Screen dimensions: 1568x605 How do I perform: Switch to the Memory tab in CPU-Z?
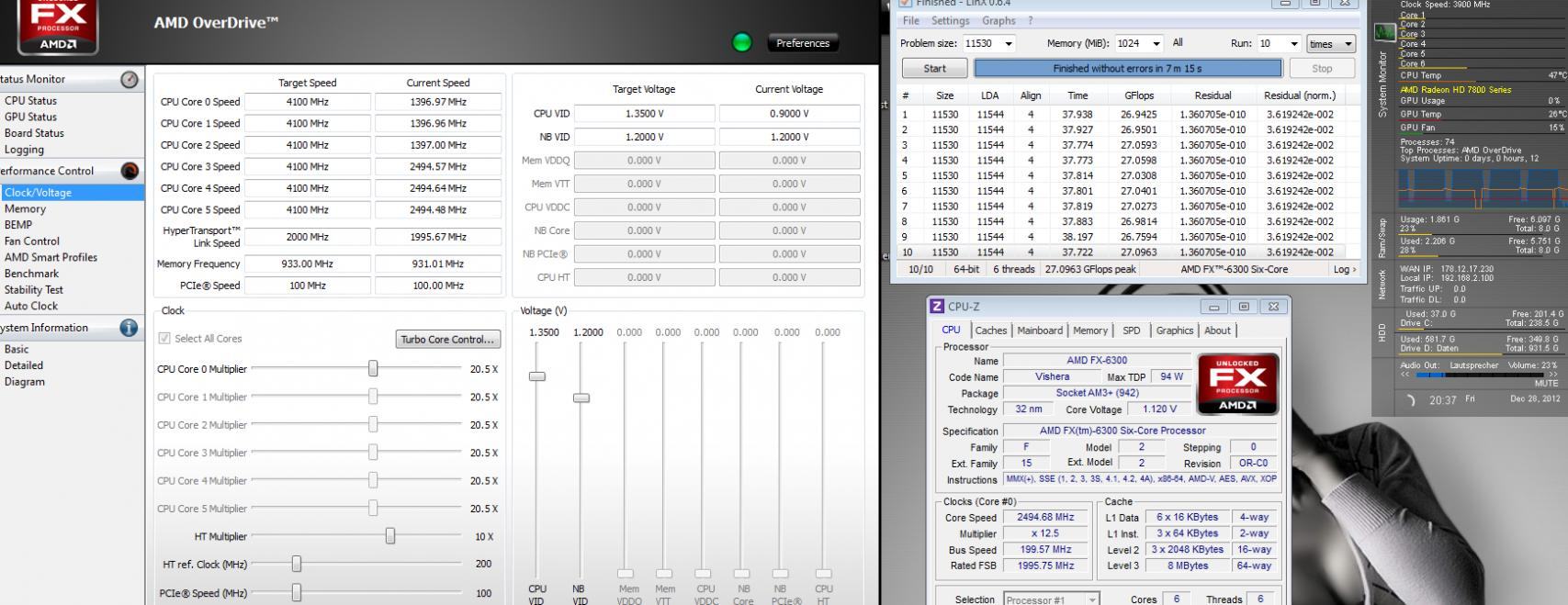pos(1090,331)
